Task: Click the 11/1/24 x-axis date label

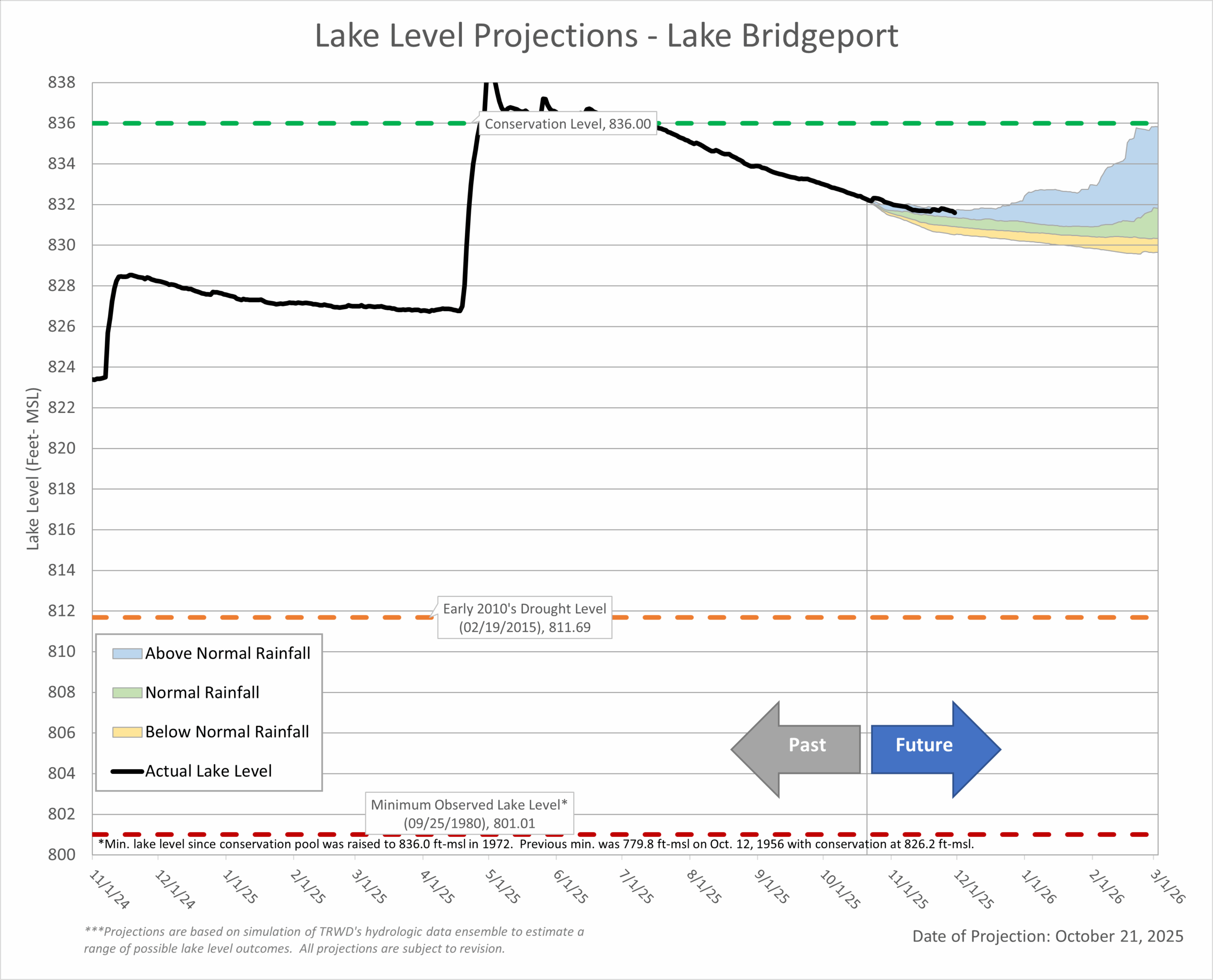Action: click(109, 889)
